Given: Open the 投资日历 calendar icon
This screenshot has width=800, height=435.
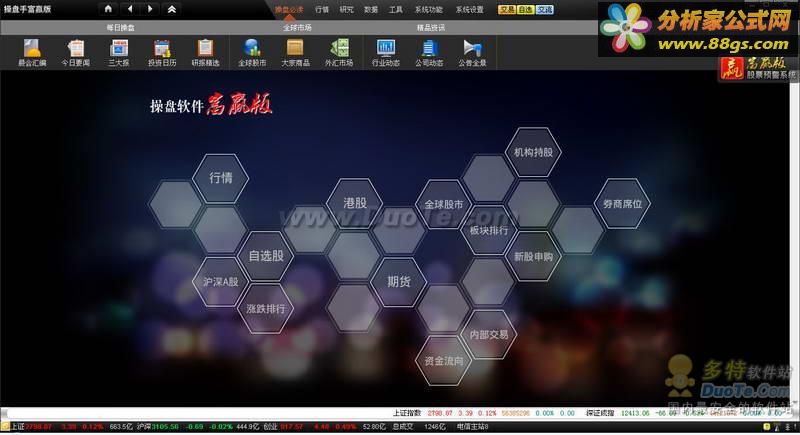Looking at the screenshot, I should 162,53.
